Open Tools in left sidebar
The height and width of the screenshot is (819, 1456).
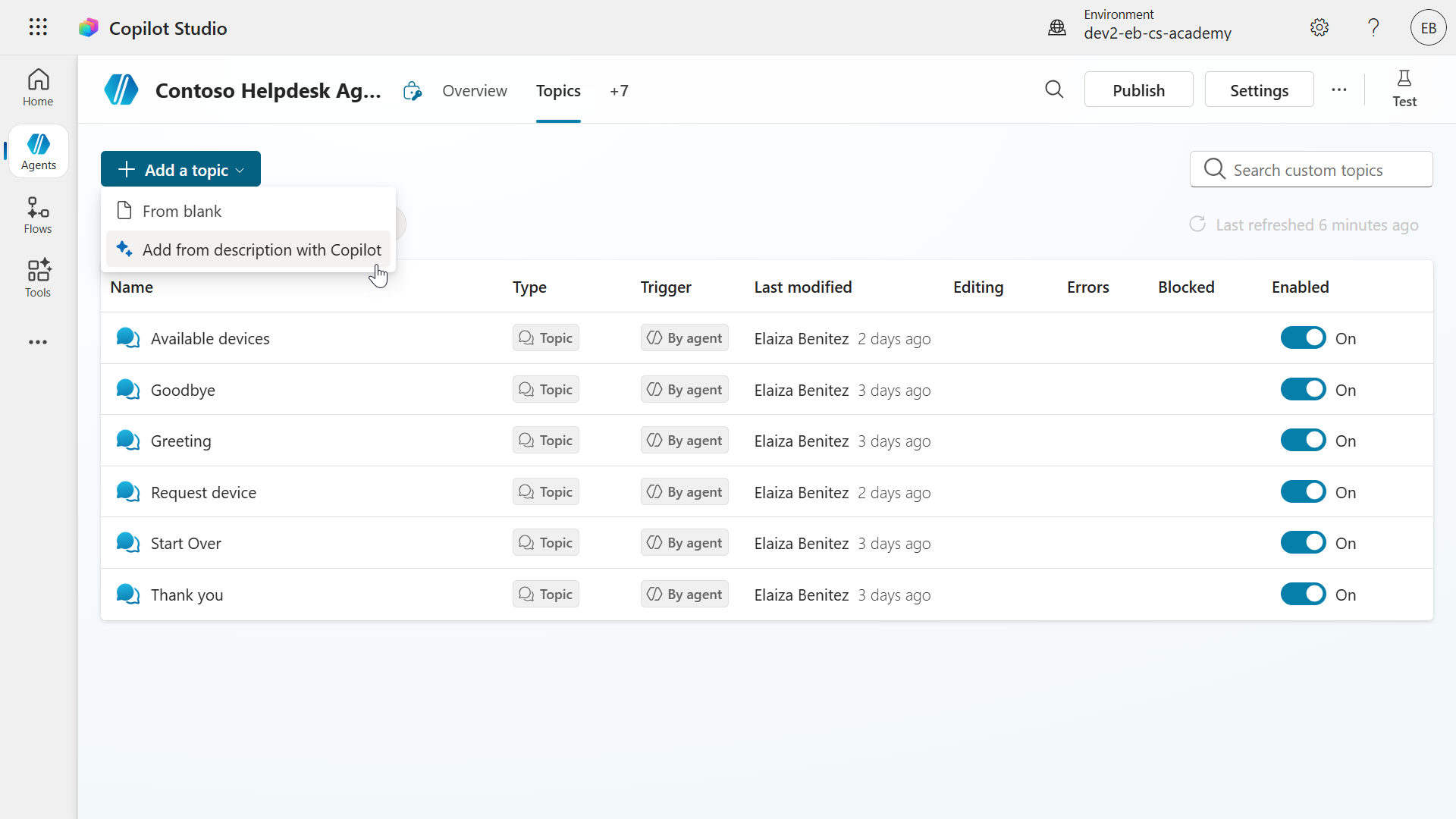(x=38, y=278)
